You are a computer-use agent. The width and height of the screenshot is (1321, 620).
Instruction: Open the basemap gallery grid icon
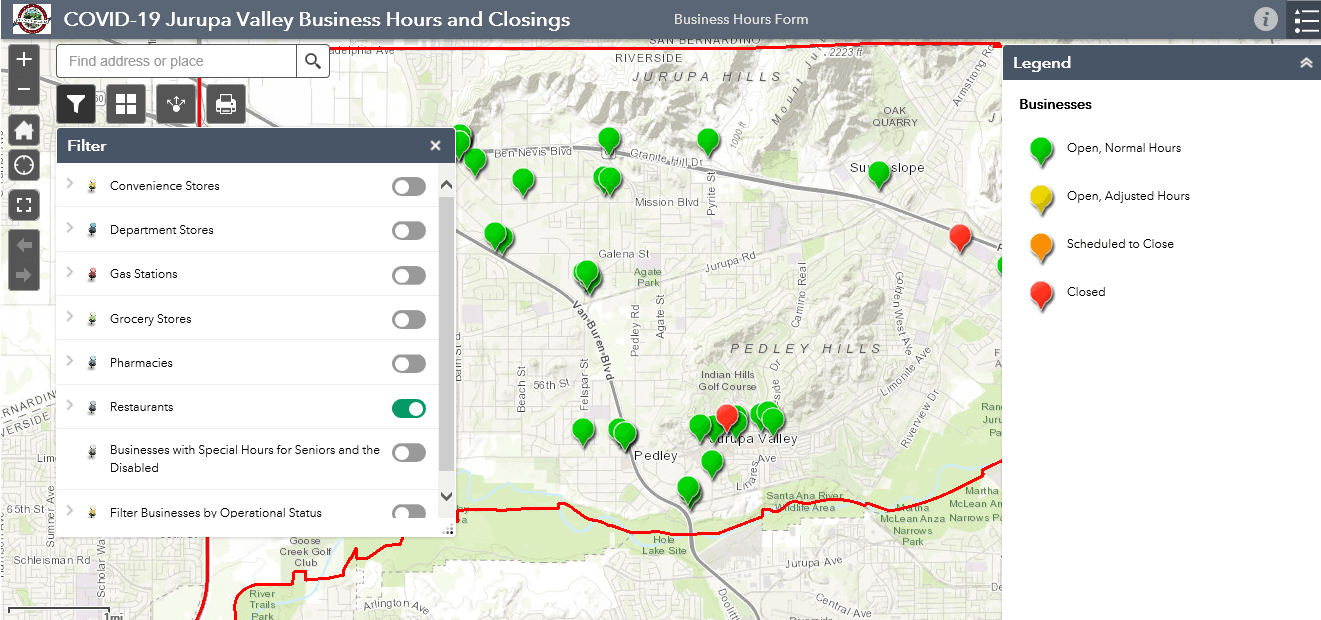(126, 104)
